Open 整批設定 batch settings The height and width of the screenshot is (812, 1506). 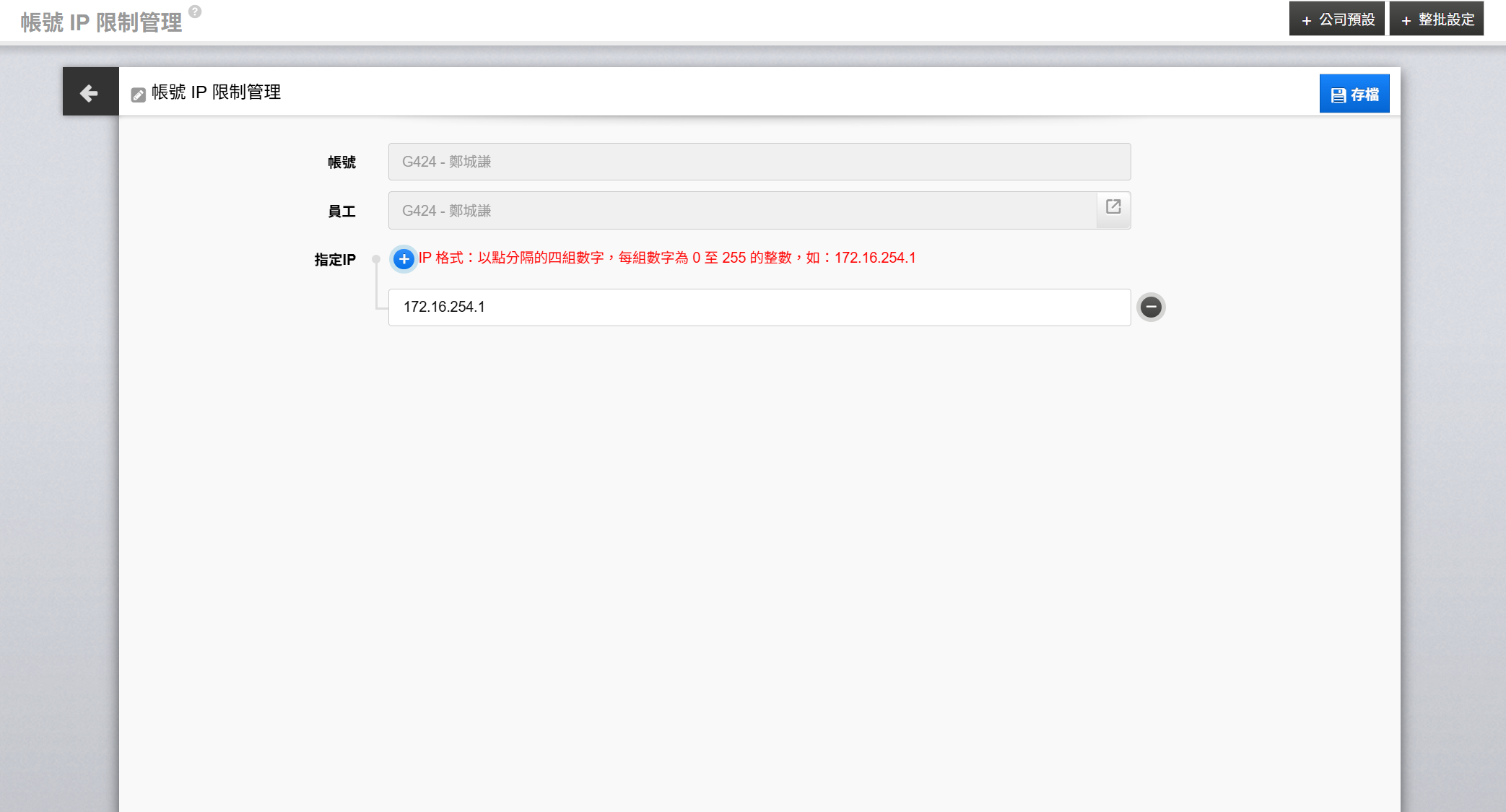pos(1437,19)
